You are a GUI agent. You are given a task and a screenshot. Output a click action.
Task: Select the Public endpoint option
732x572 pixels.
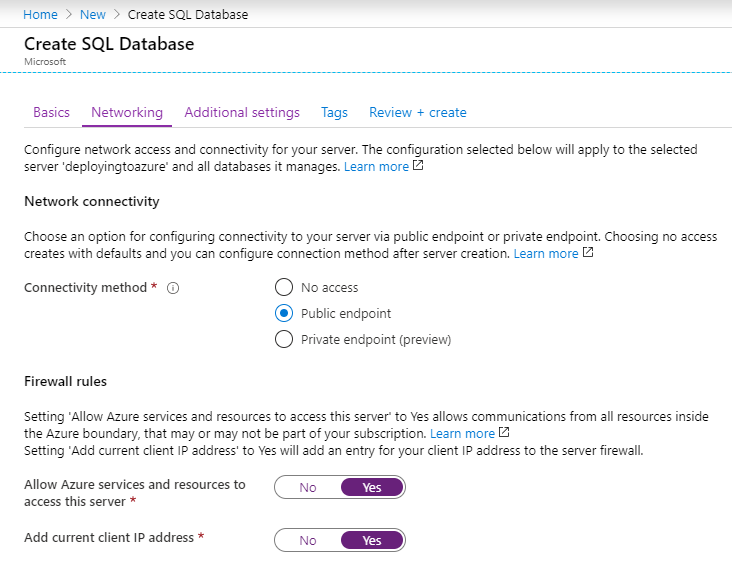coord(283,313)
